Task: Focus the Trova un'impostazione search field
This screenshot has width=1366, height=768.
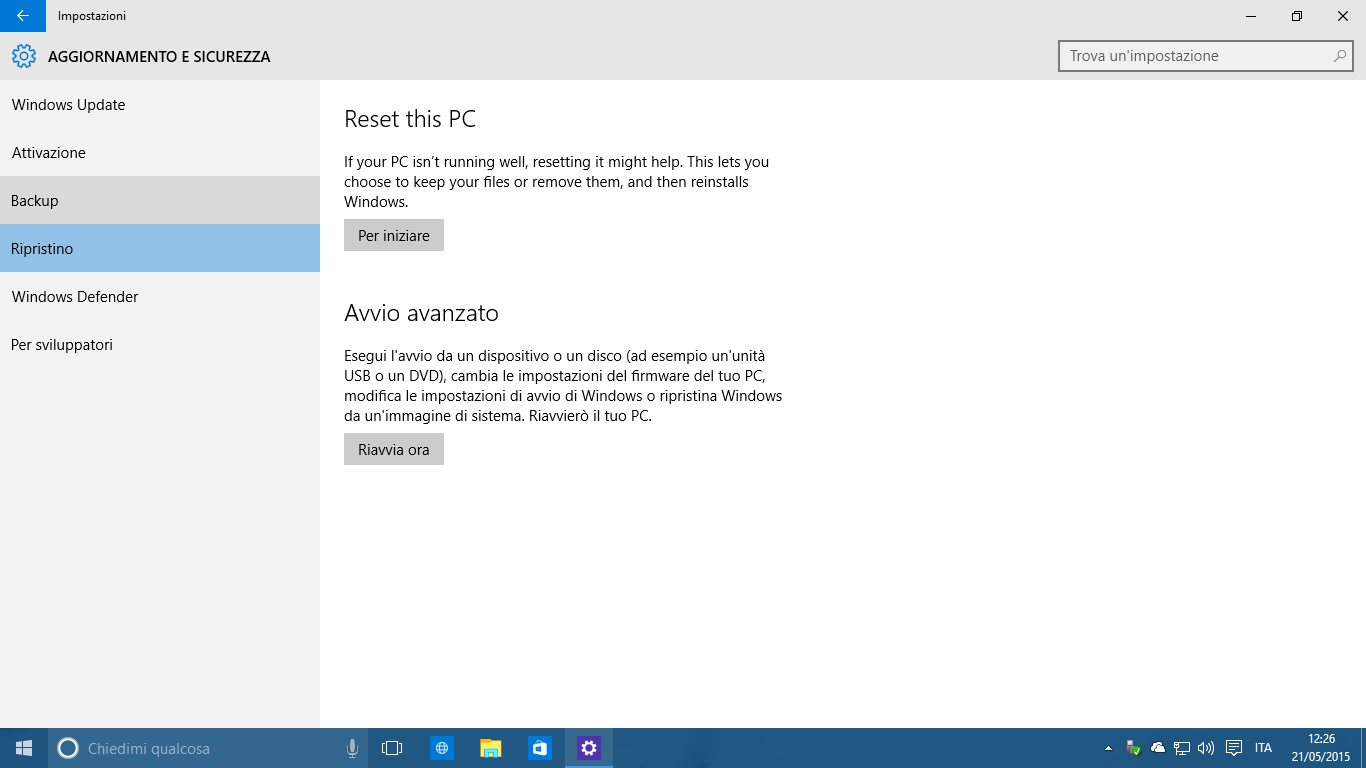Action: pyautogui.click(x=1206, y=56)
